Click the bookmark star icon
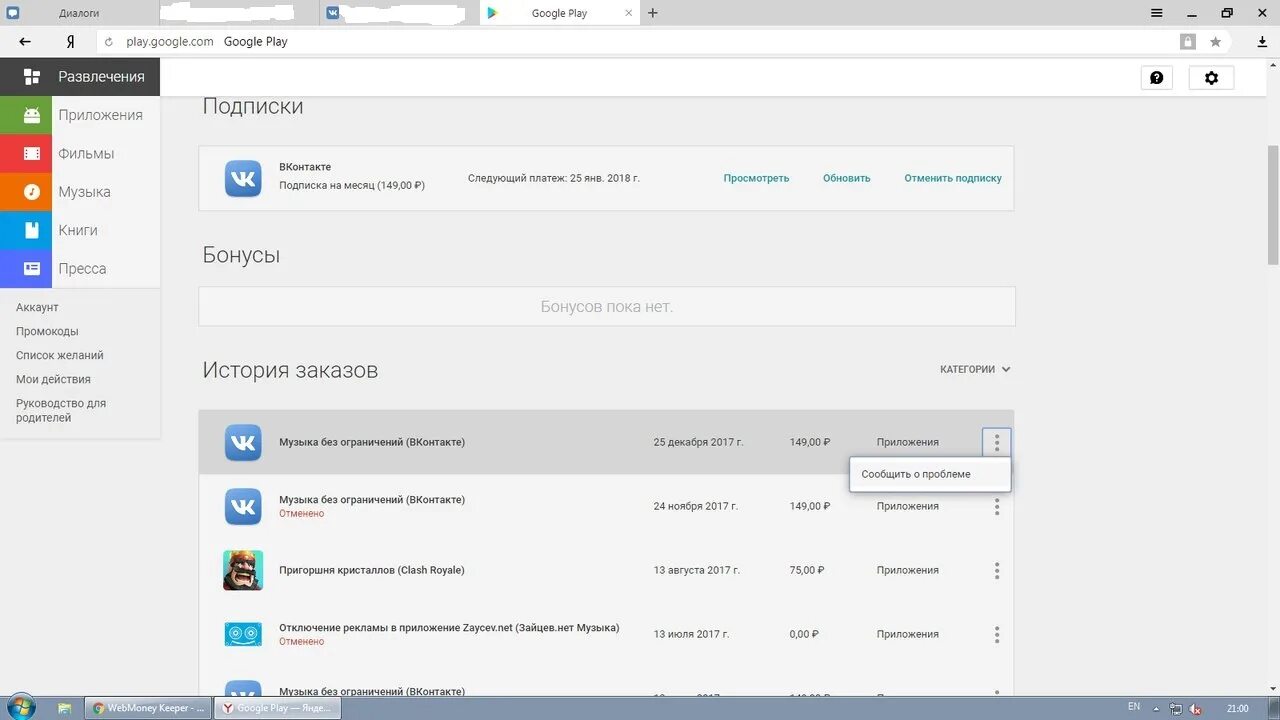Image resolution: width=1280 pixels, height=720 pixels. (x=1215, y=42)
